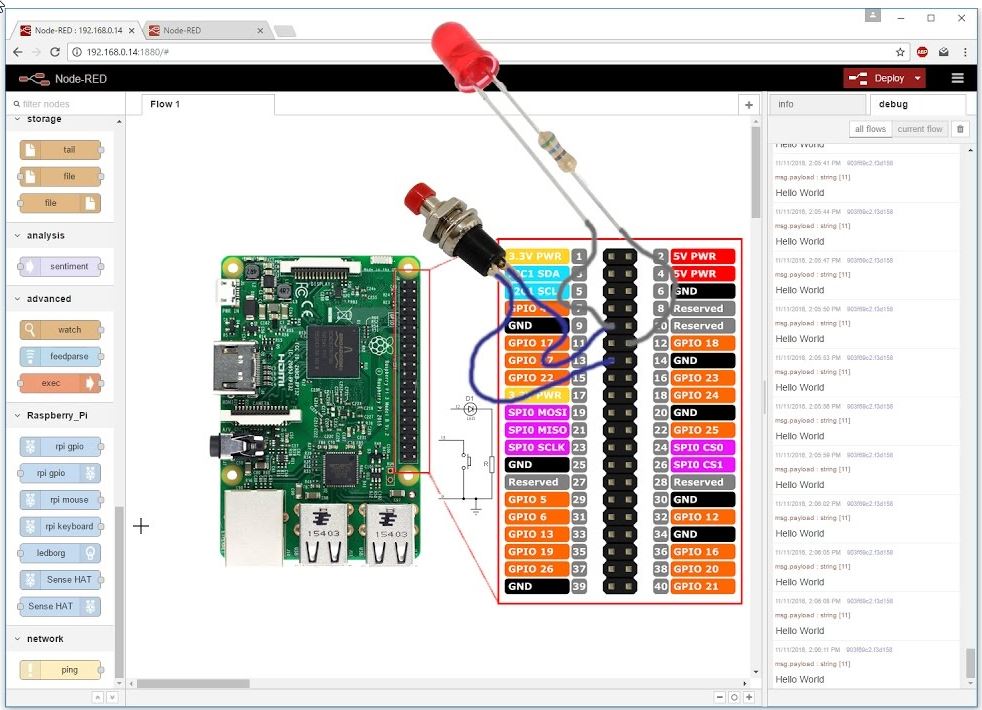Select the ping network node
The image size is (982, 710).
[60, 669]
